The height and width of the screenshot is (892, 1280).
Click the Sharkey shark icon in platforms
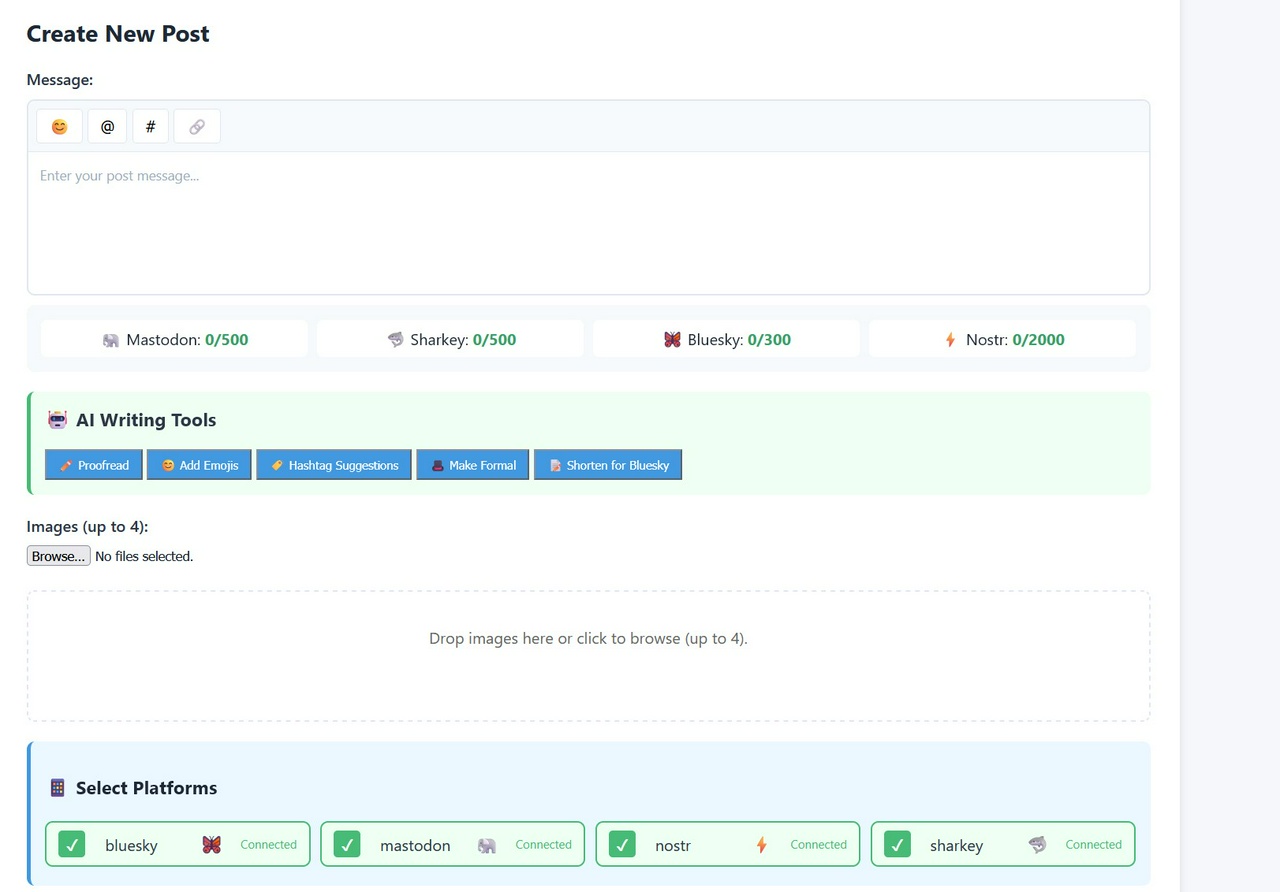coord(1037,845)
